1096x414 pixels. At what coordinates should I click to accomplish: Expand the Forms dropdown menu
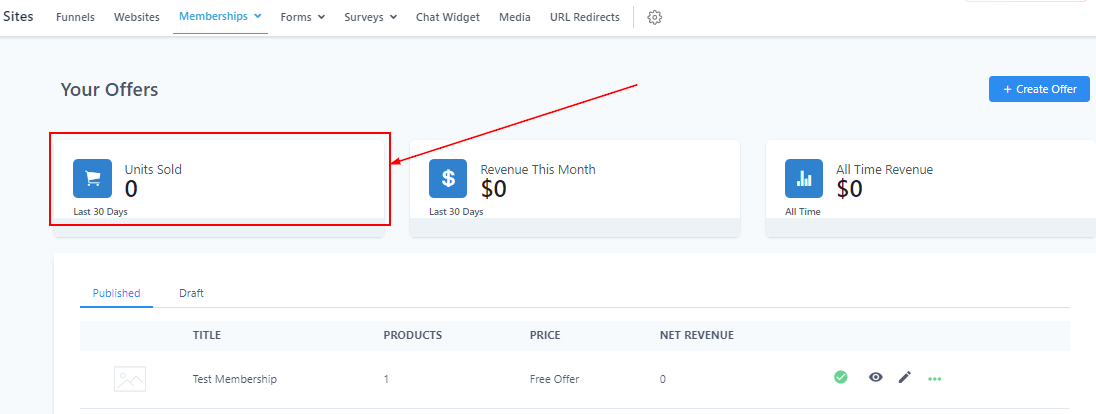coord(303,17)
